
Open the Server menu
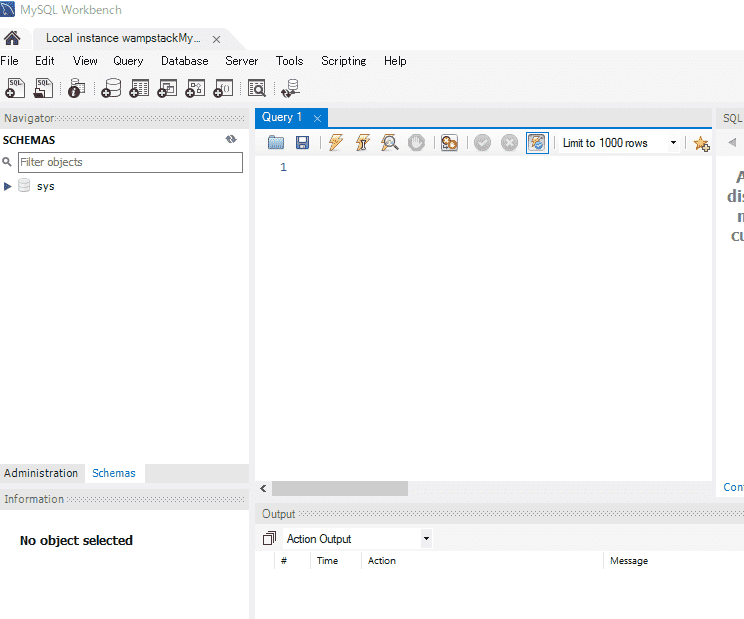[x=242, y=61]
